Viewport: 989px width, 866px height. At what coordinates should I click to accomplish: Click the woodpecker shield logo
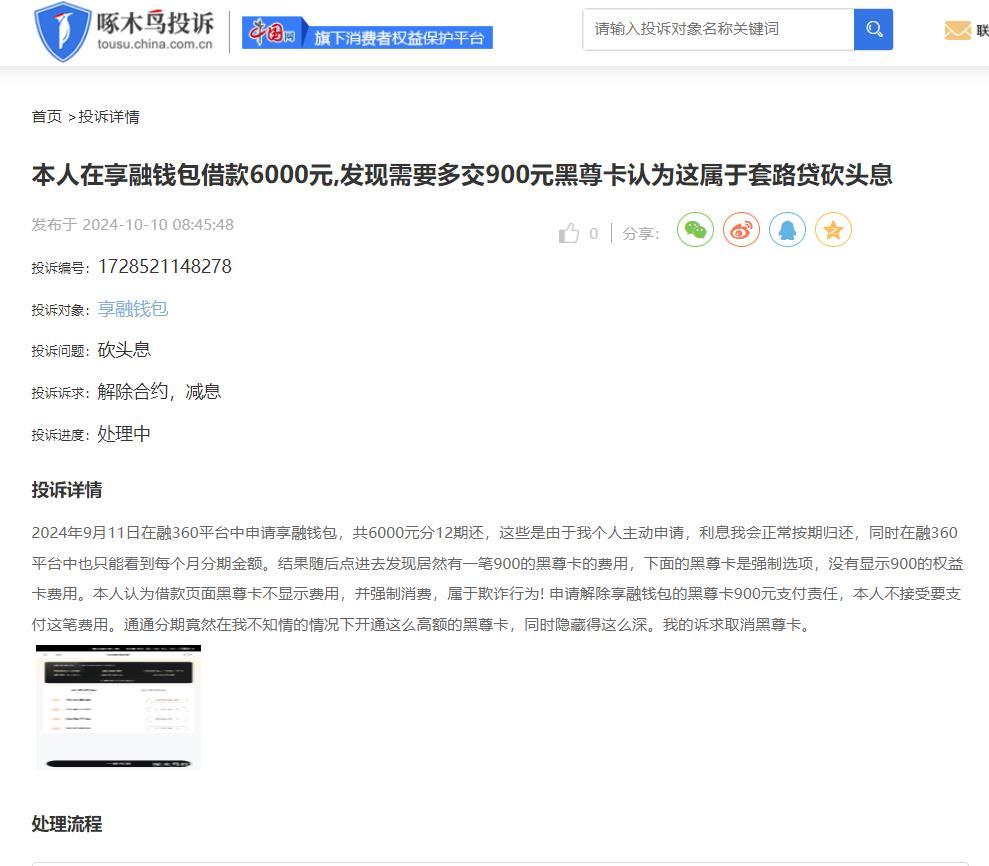[x=62, y=32]
